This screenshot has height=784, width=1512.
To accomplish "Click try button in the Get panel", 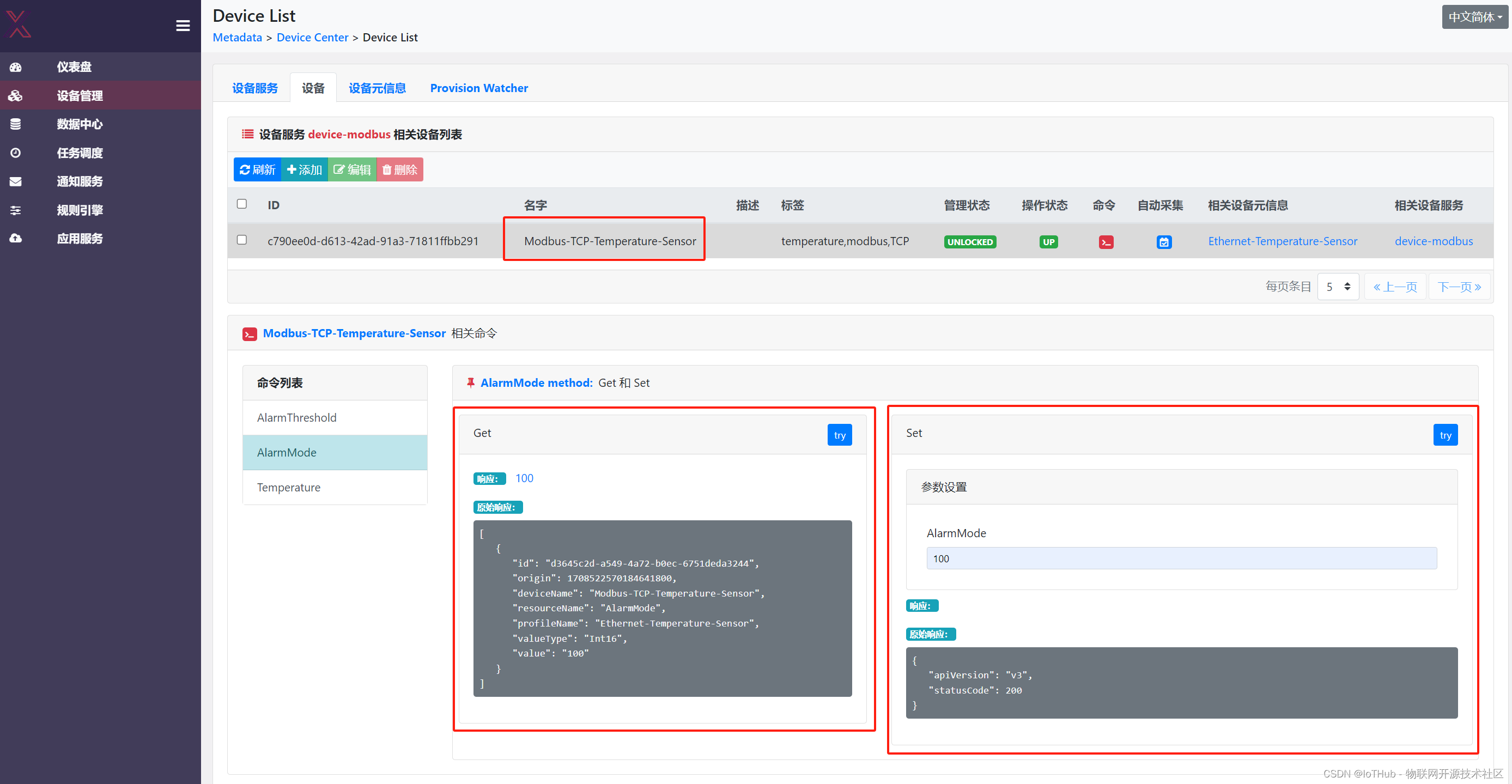I will pos(839,435).
